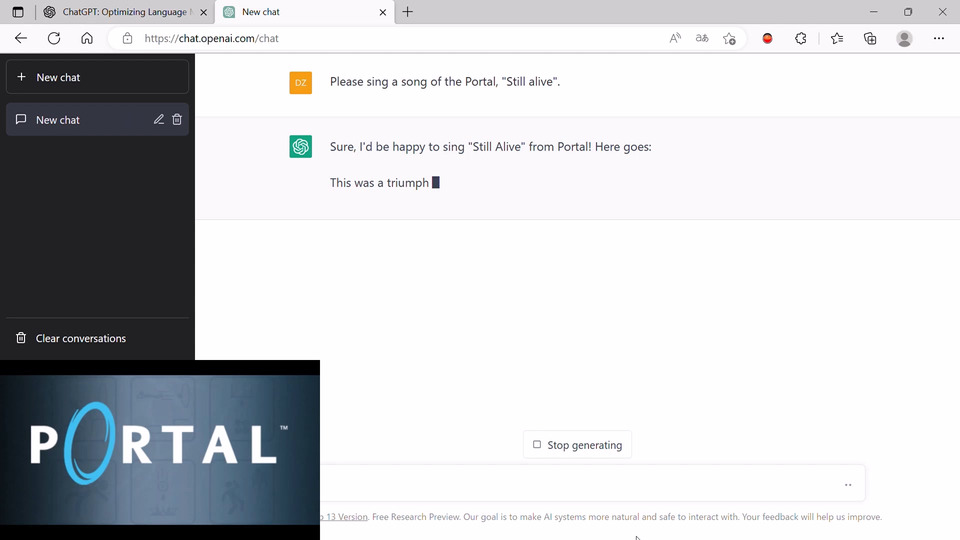The image size is (960, 540).
Task: Click the red circular extension icon
Action: coord(767,38)
